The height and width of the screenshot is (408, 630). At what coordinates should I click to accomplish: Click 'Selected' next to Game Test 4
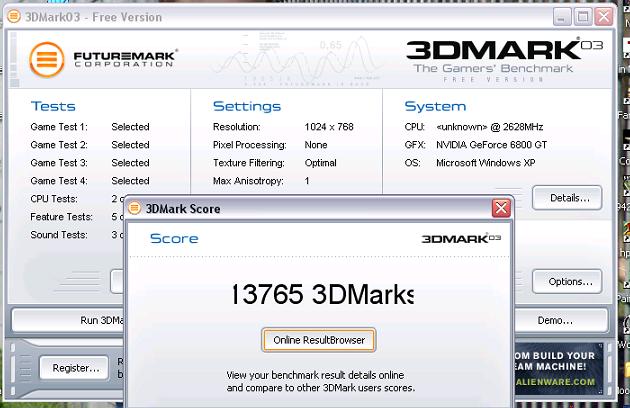[x=130, y=181]
